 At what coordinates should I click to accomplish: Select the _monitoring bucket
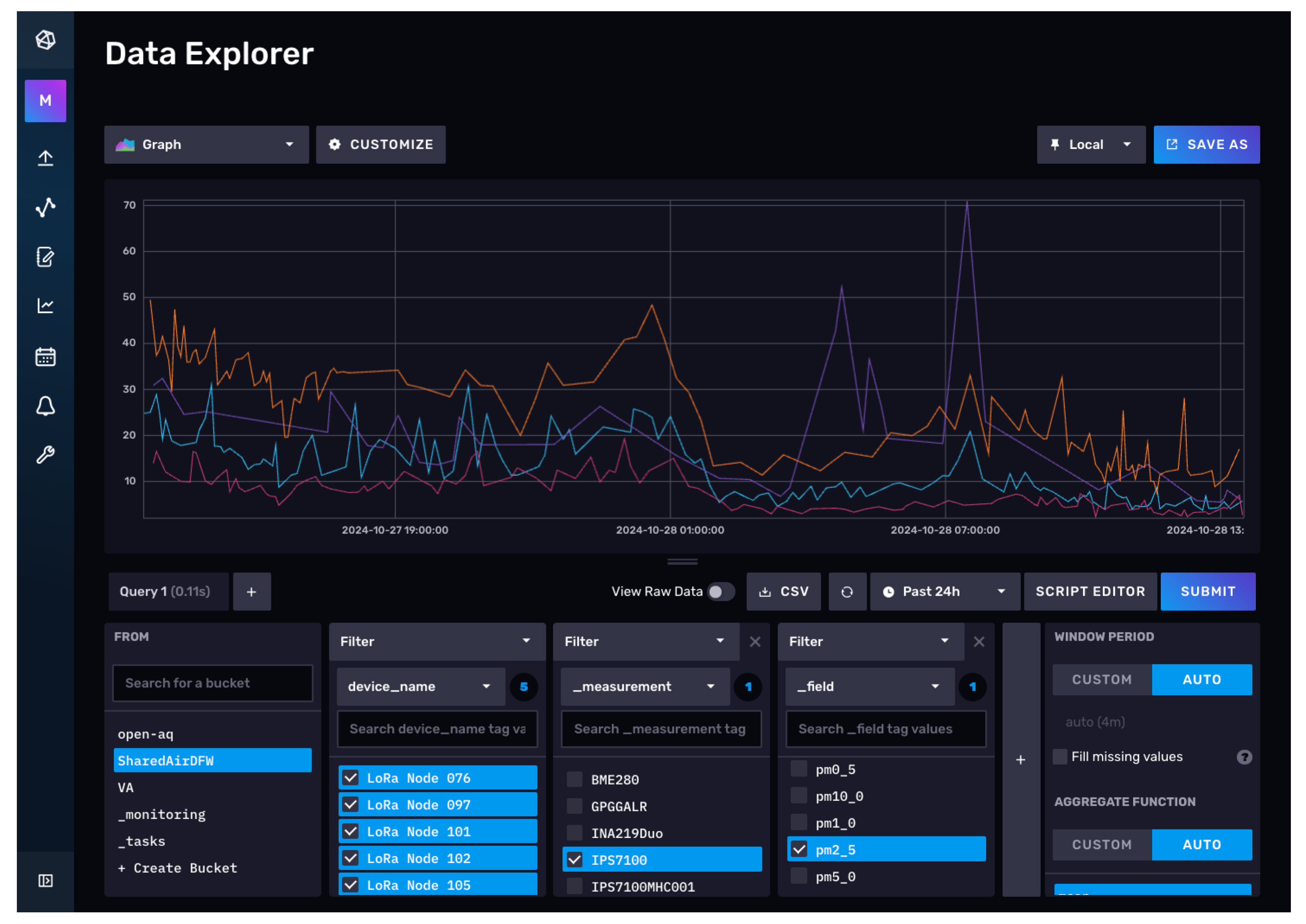pyautogui.click(x=212, y=814)
